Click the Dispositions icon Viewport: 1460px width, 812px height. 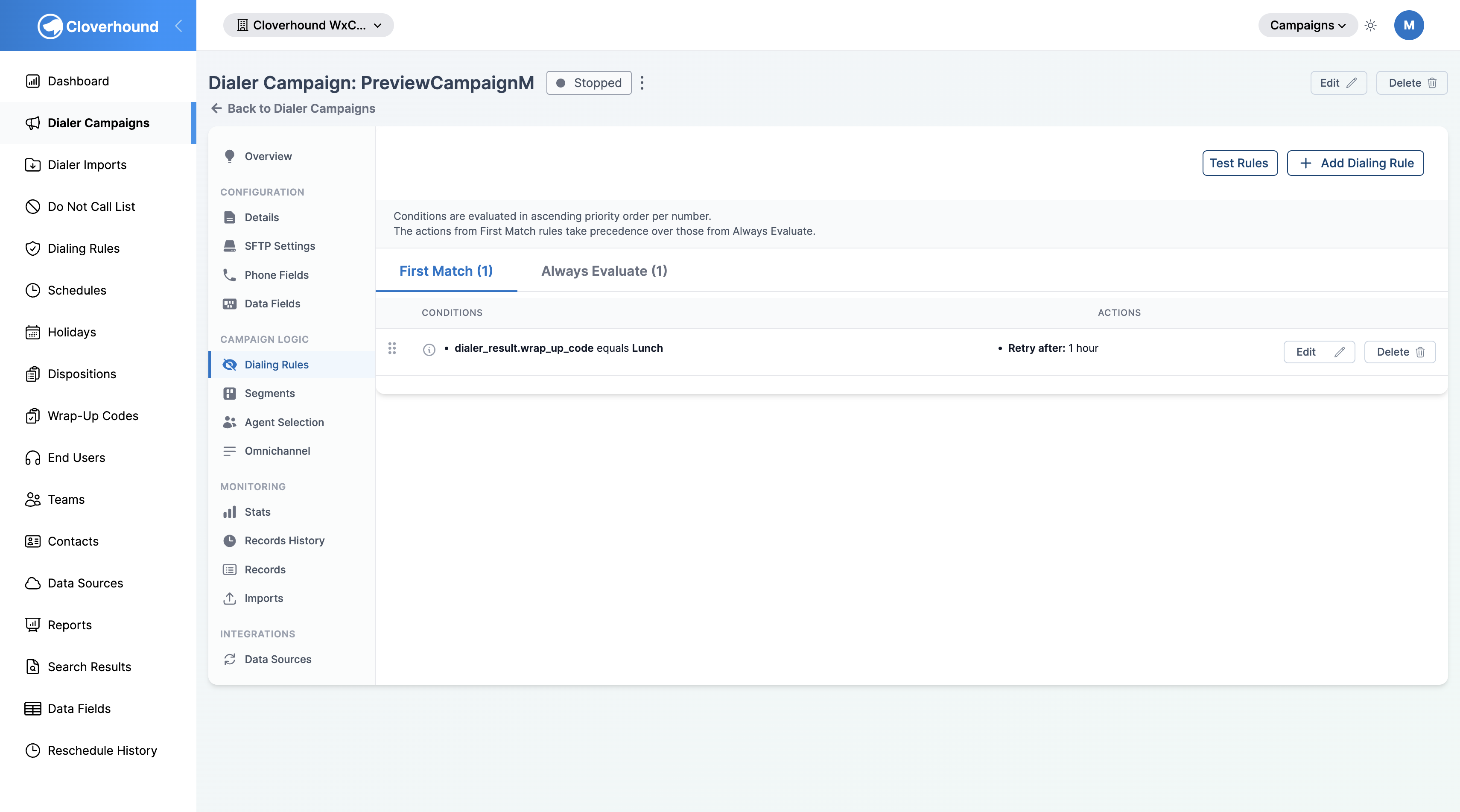pos(33,374)
